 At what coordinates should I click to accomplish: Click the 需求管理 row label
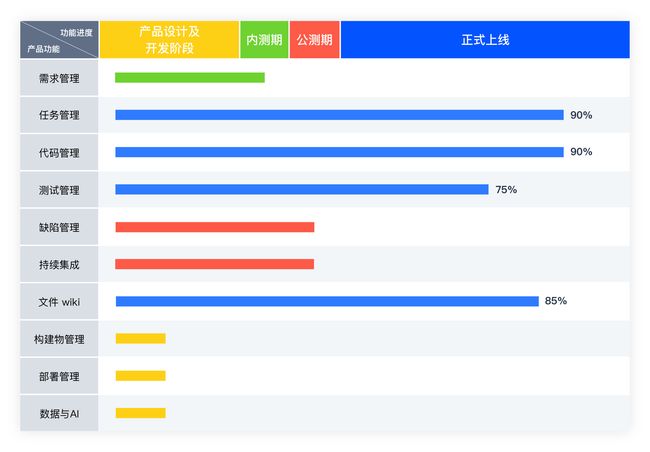59,78
